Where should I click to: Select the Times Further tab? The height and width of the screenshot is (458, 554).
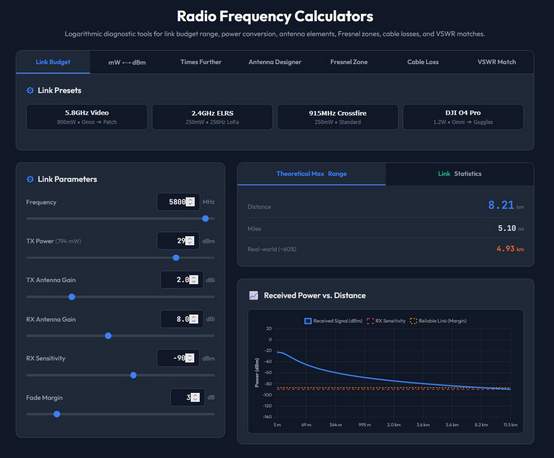(201, 62)
